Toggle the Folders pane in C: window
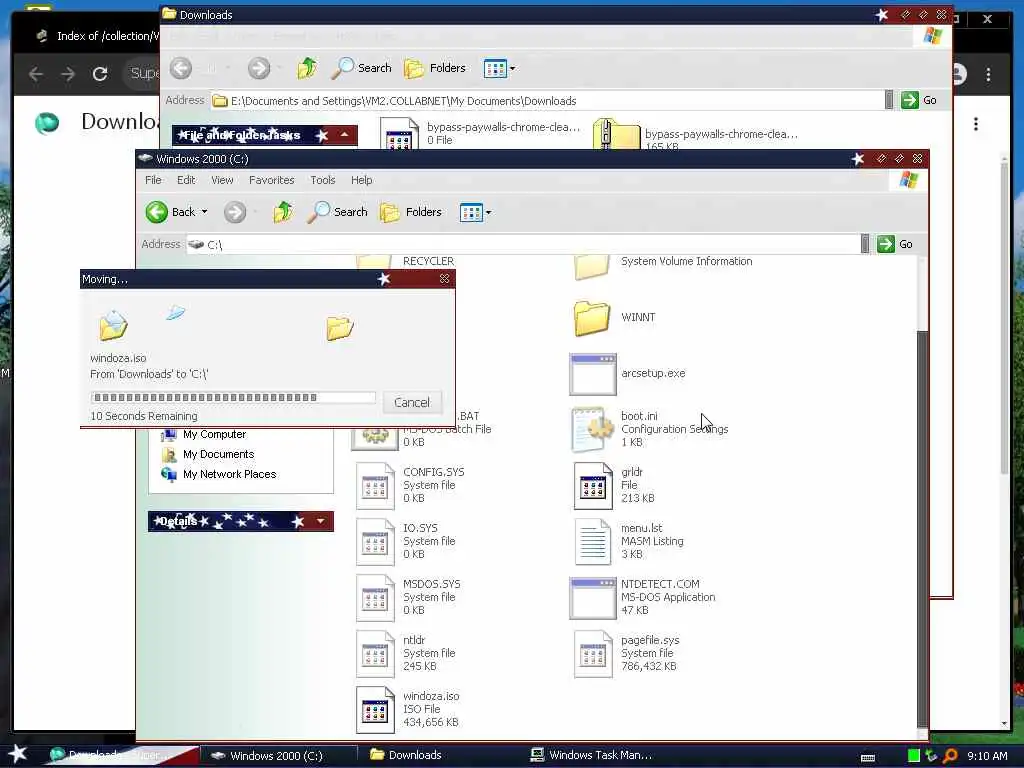The height and width of the screenshot is (768, 1024). (x=411, y=212)
